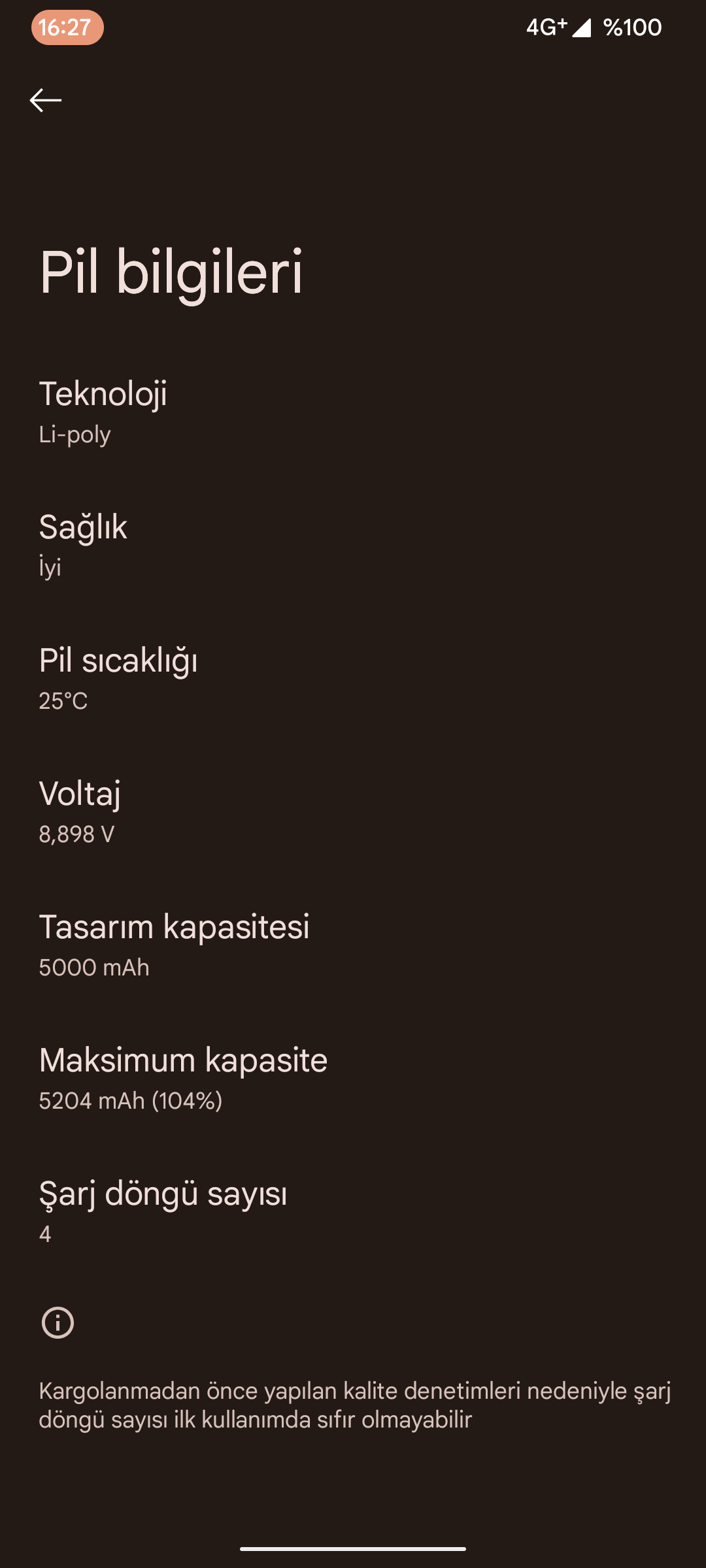Tap the home gesture bar
706x1568 pixels.
[x=353, y=1548]
